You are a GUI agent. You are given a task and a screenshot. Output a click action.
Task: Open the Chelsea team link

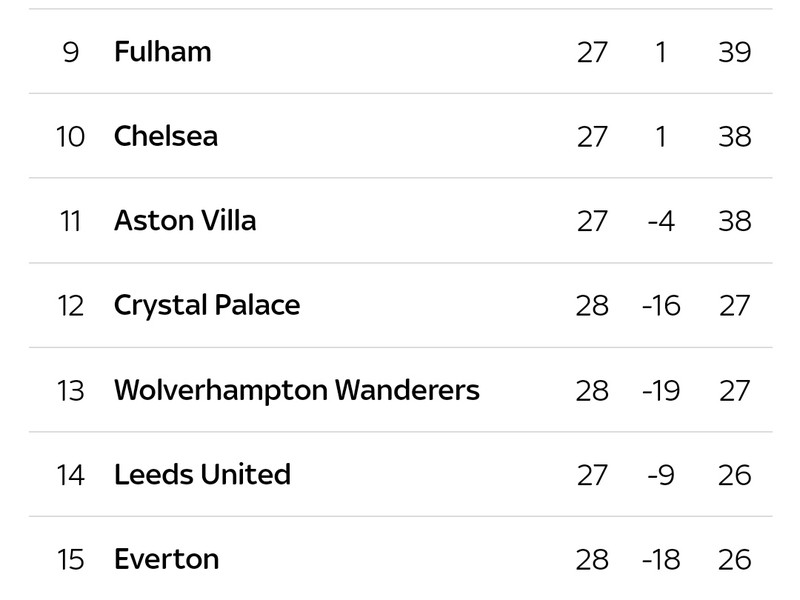(166, 136)
